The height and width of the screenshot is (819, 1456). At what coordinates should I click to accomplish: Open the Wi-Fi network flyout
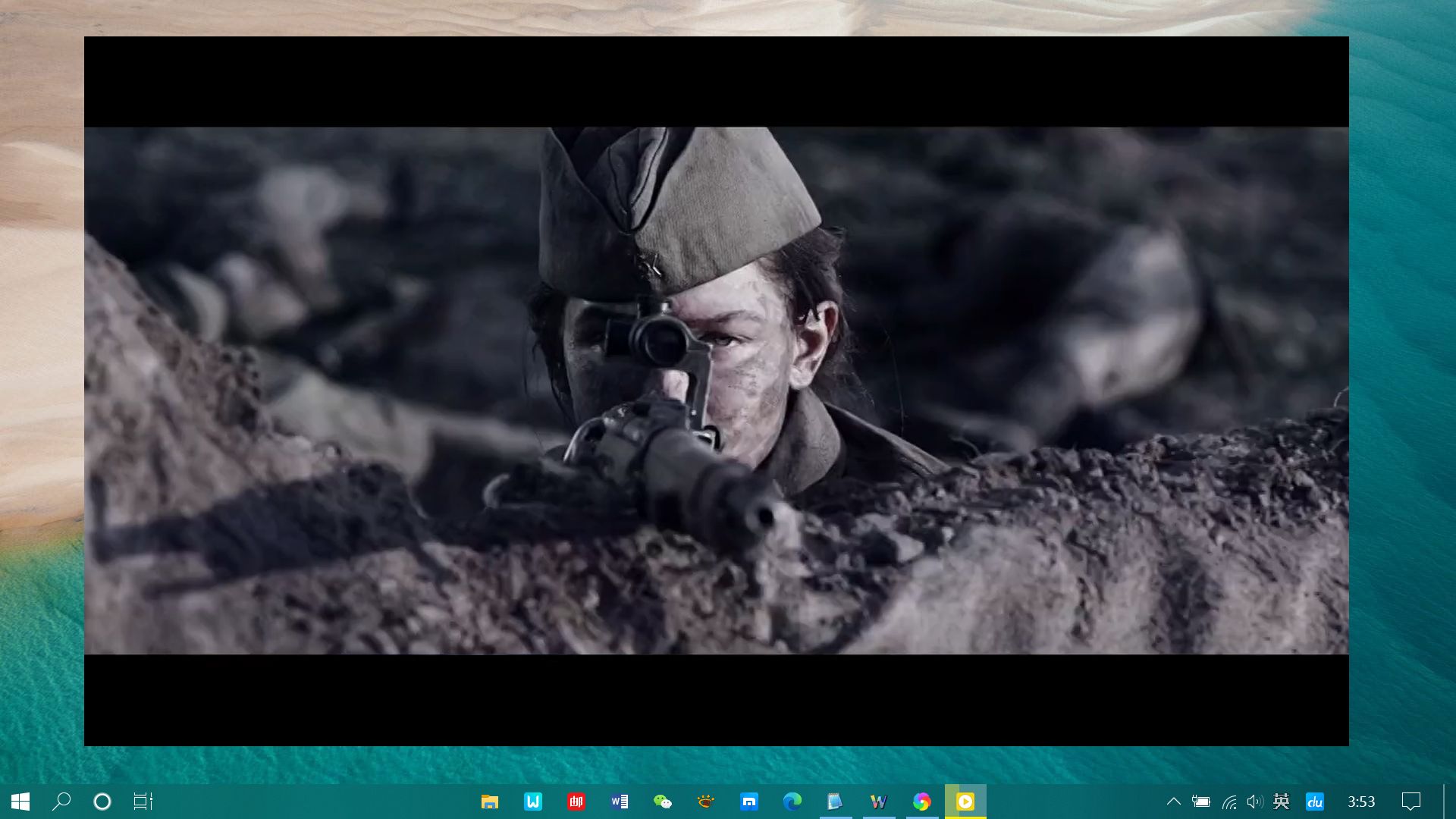(1228, 802)
